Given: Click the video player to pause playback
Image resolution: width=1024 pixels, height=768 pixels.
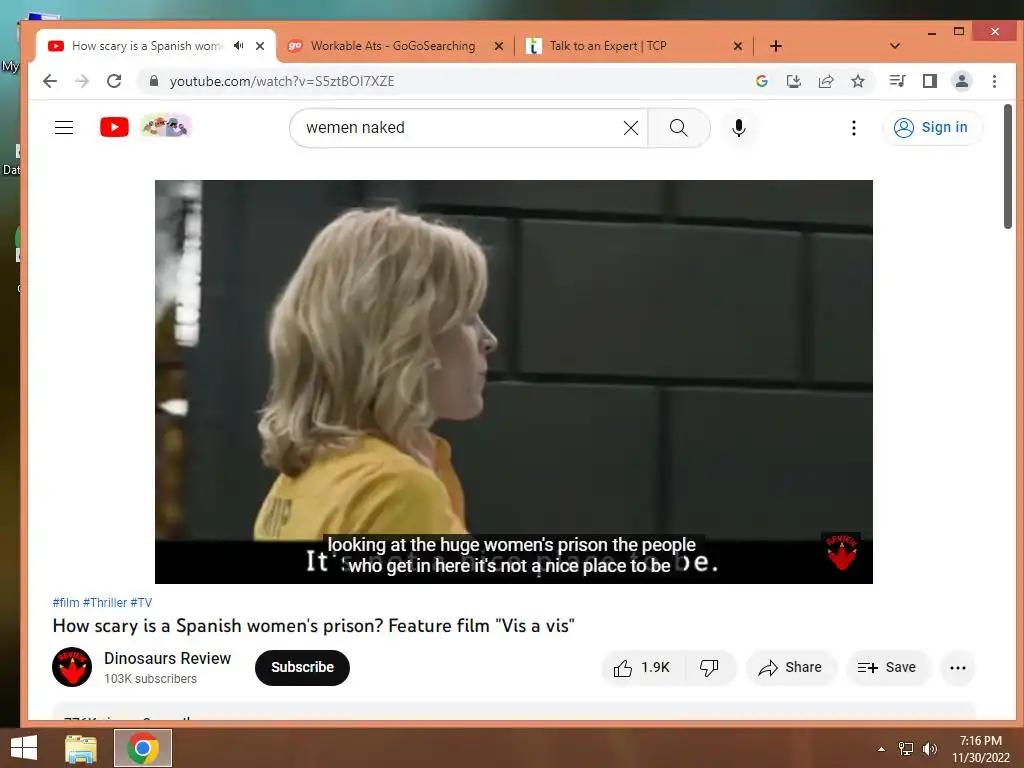Looking at the screenshot, I should click(513, 381).
